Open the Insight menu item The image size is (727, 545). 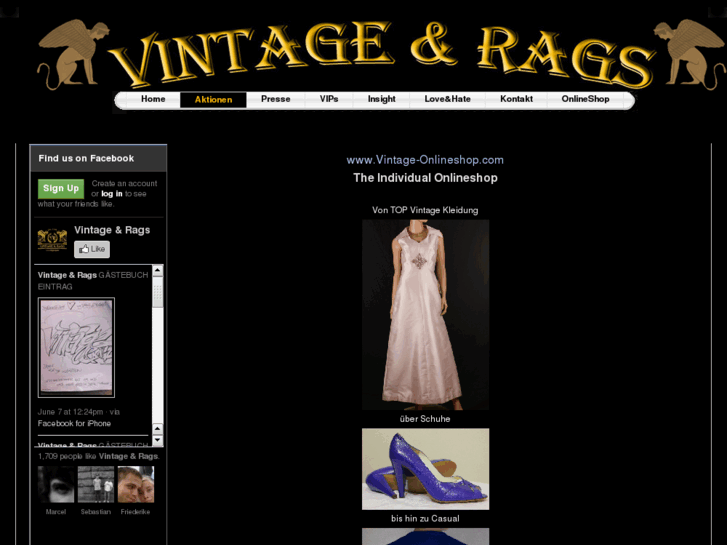tap(382, 99)
